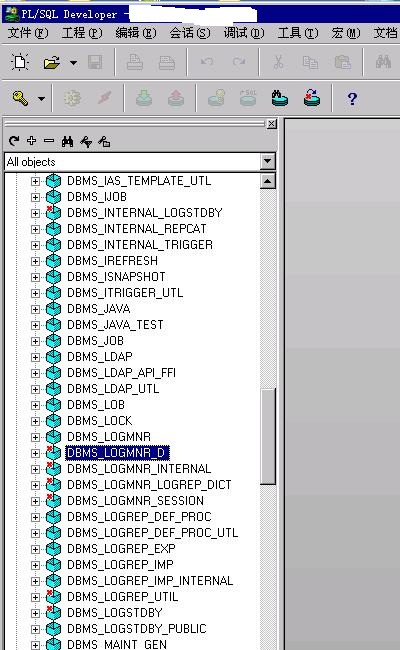Screen dimensions: 400x650
Task: Expand the DBMS_LOGSTDBY node
Action: pos(35,613)
